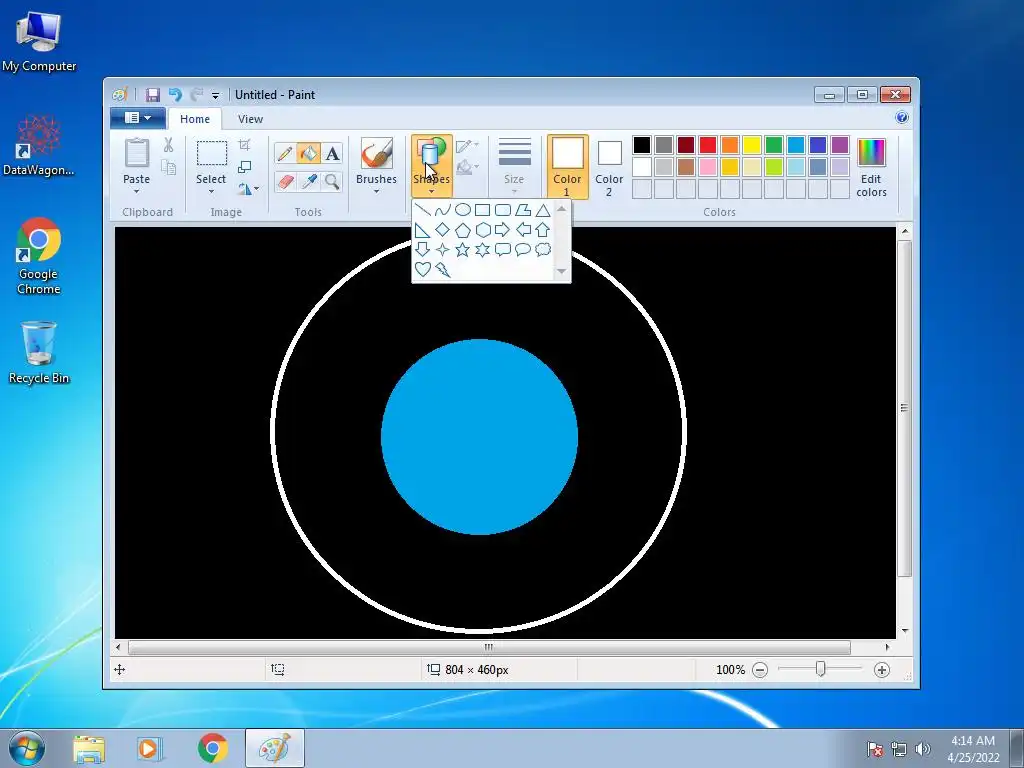
Task: Open the Paste dropdown arrow
Action: pyautogui.click(x=136, y=191)
